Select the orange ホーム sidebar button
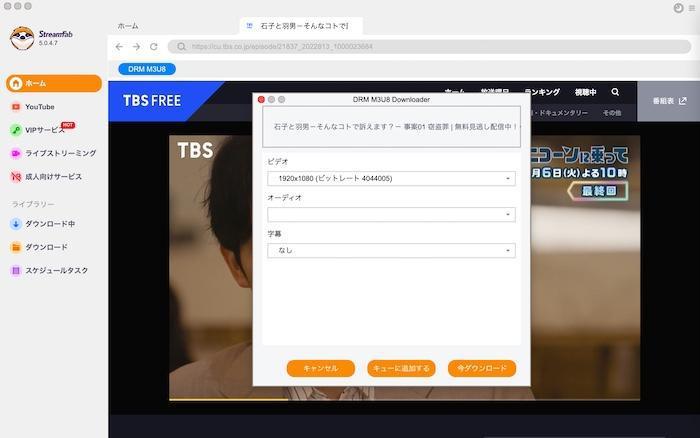 tap(54, 83)
